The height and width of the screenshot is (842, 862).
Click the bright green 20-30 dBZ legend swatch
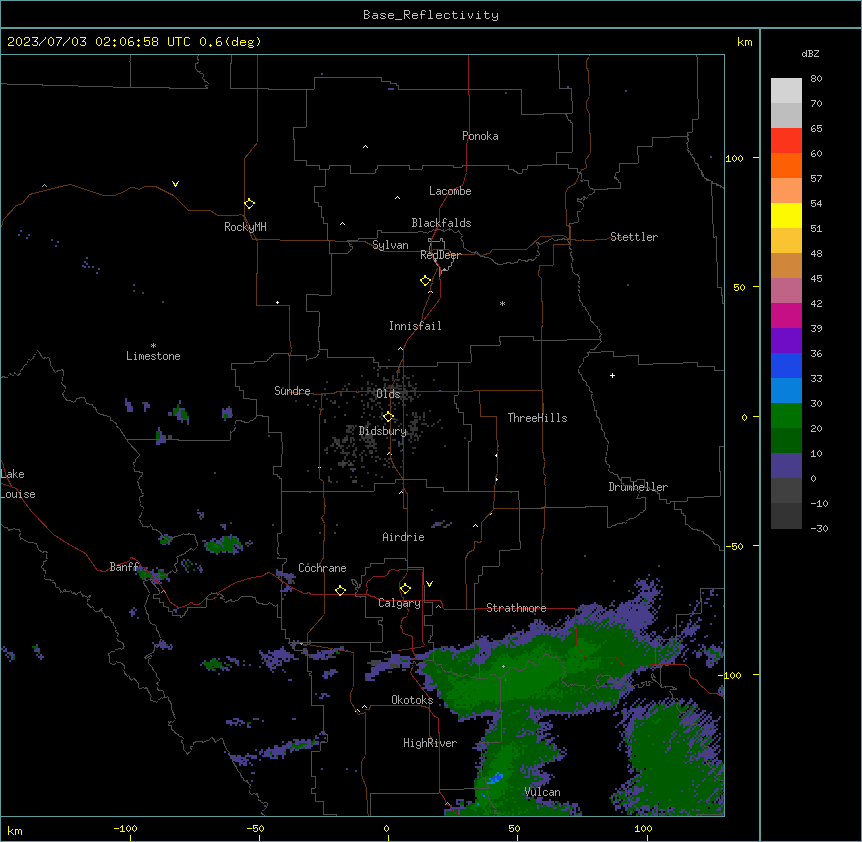(x=786, y=416)
